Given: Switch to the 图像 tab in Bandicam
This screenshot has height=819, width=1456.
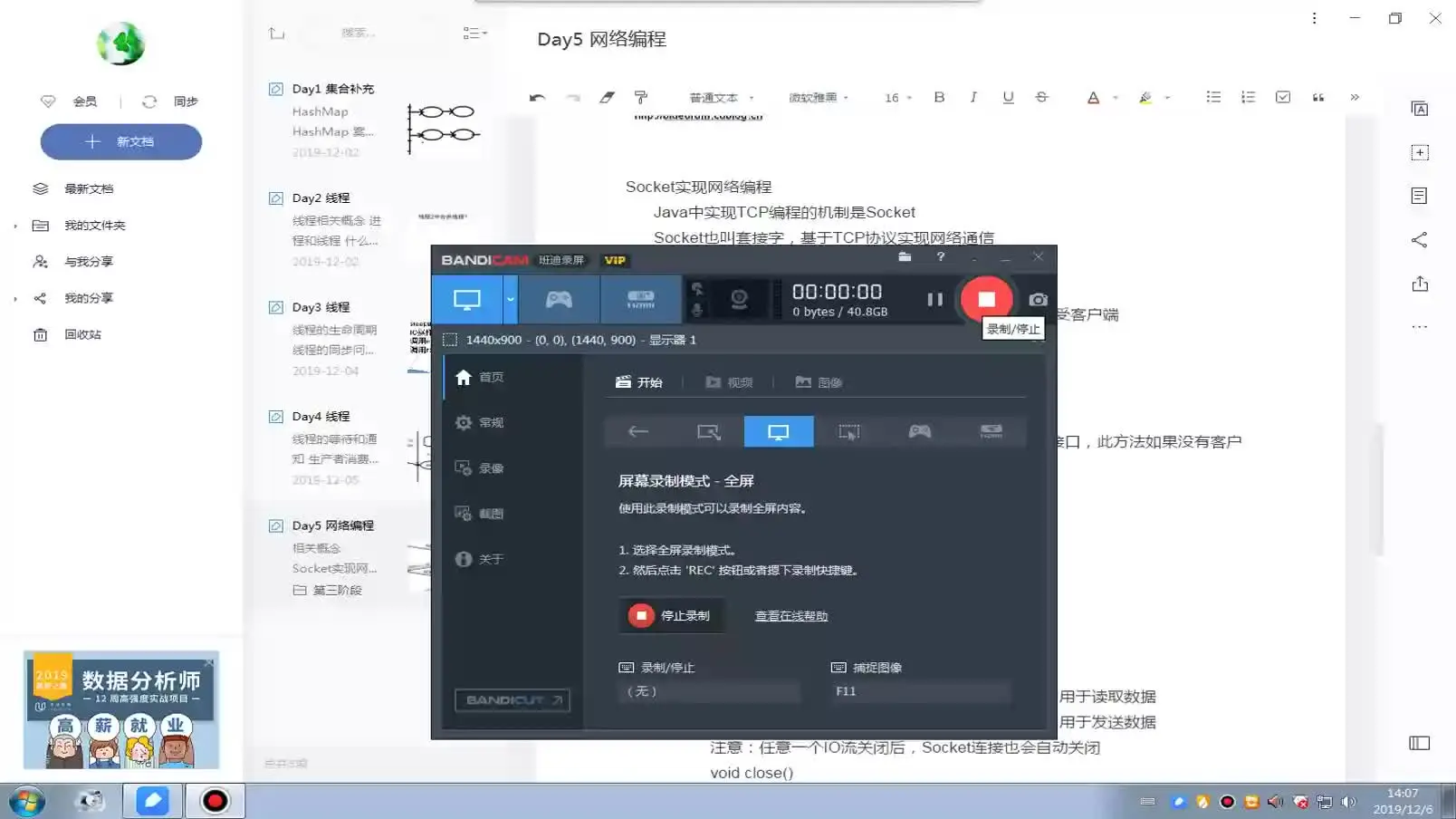Looking at the screenshot, I should click(819, 382).
